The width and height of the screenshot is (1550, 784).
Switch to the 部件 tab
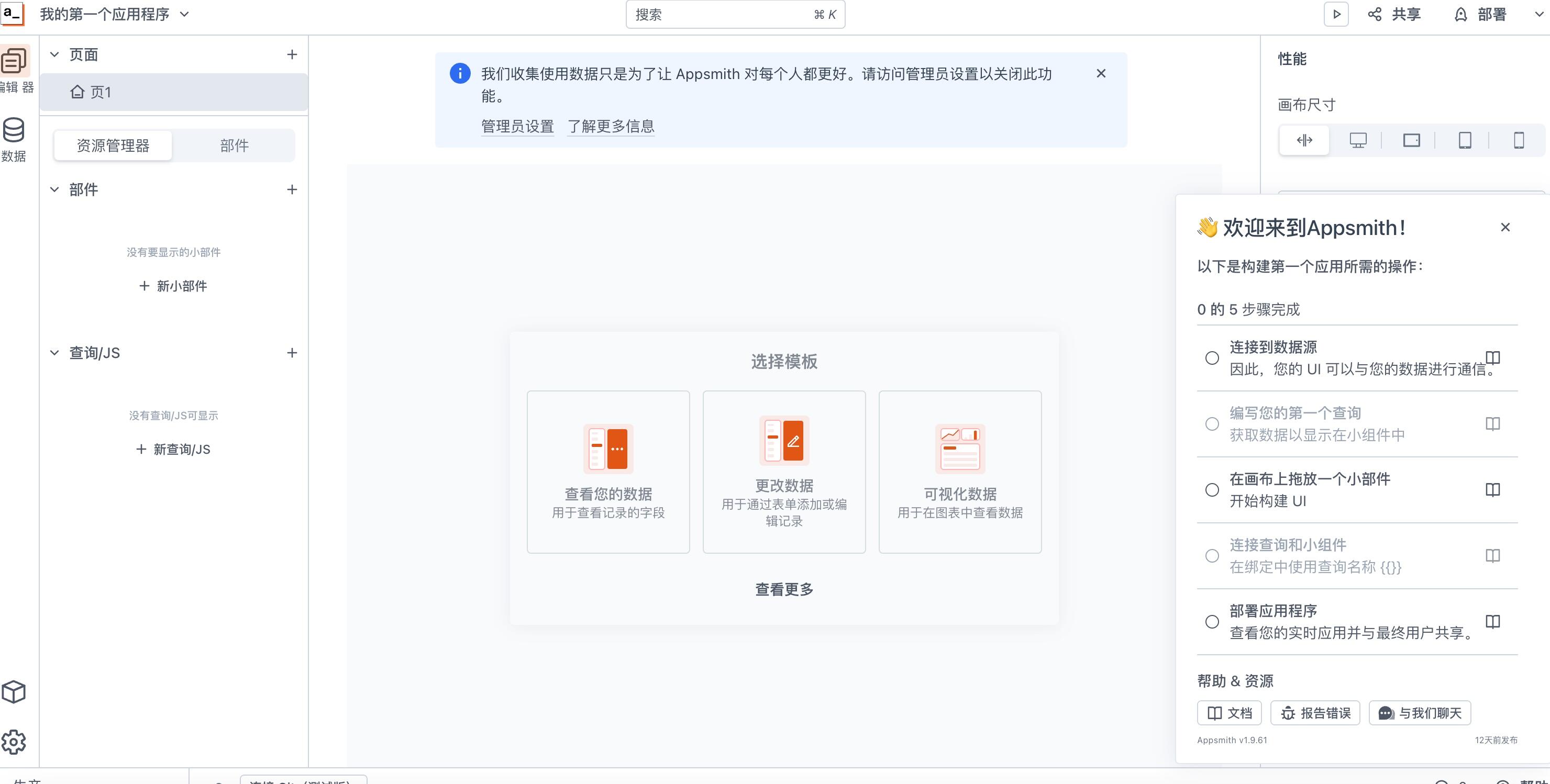coord(234,145)
